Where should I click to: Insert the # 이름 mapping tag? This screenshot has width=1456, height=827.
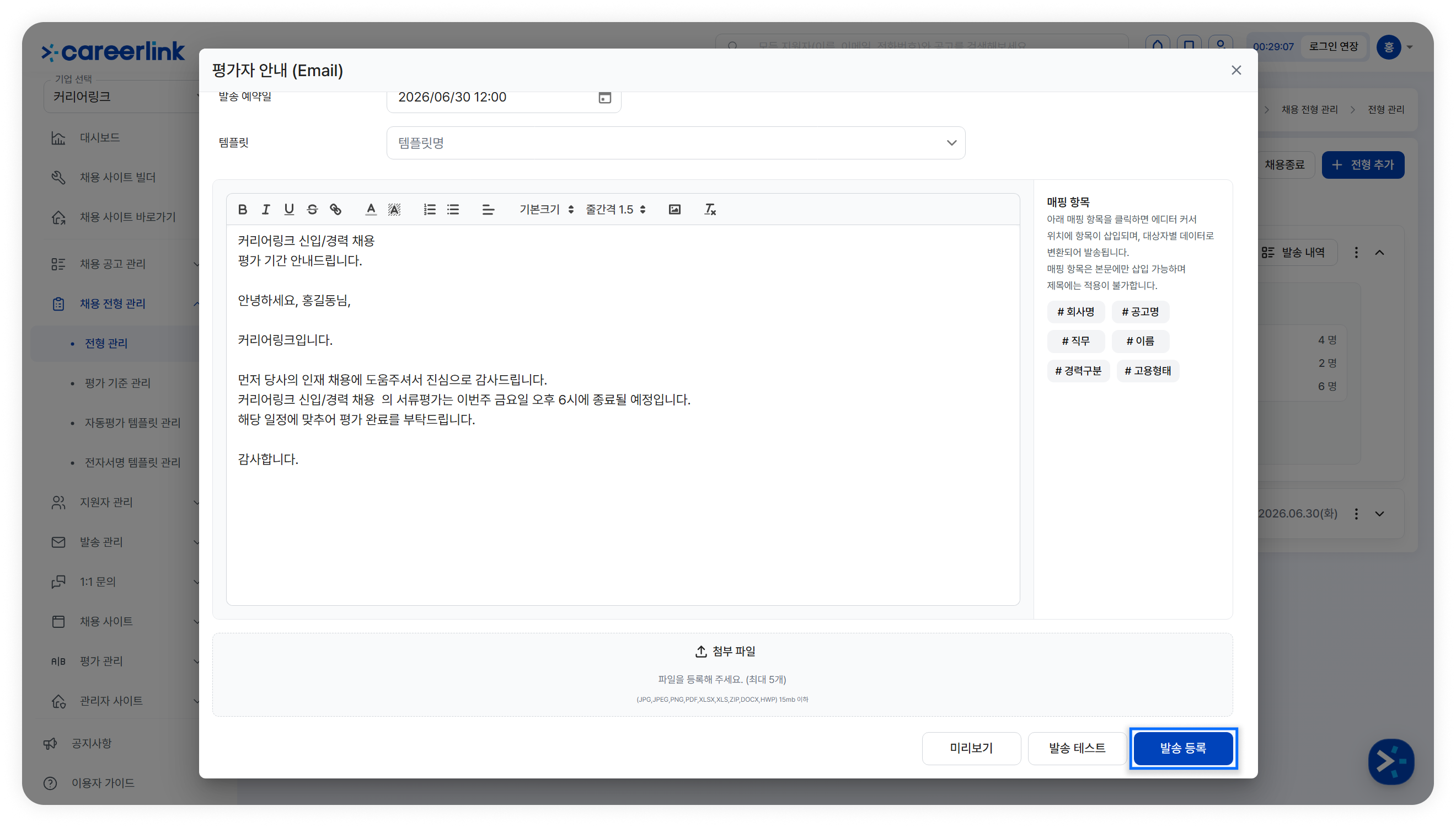click(x=1141, y=342)
